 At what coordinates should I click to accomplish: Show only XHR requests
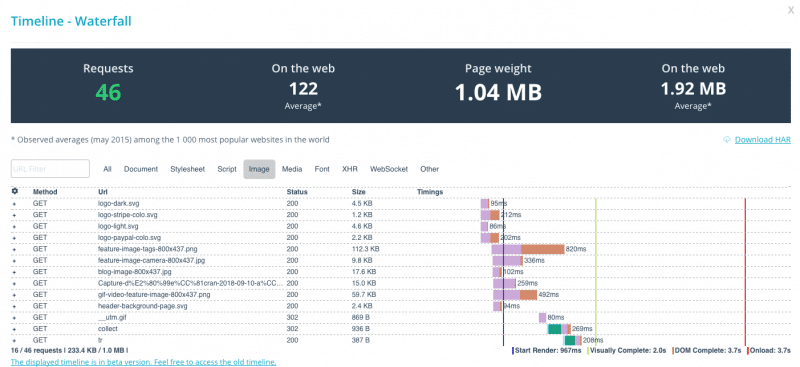point(349,169)
